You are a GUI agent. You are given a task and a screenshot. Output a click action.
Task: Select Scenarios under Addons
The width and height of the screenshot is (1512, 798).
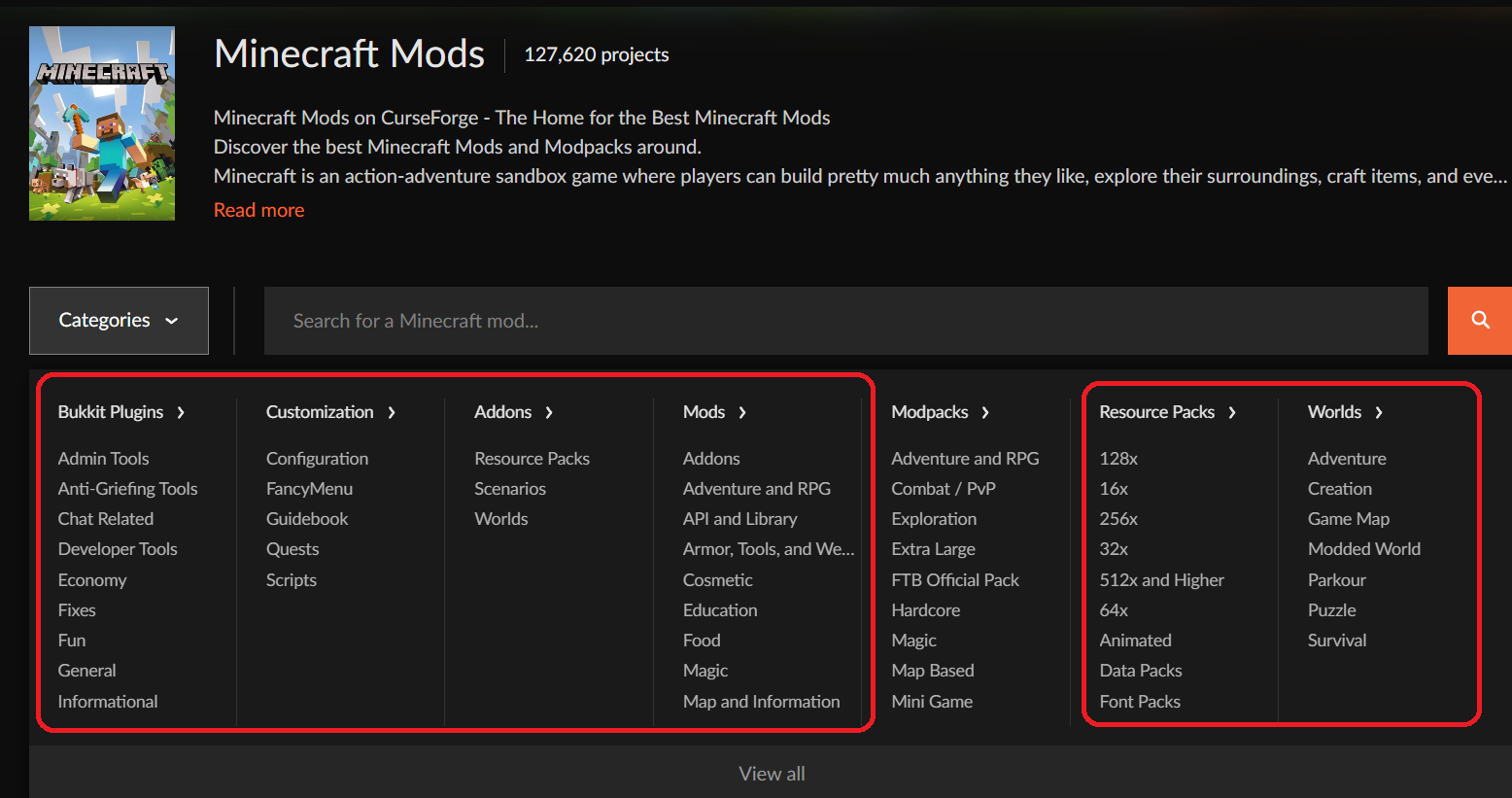(x=509, y=489)
